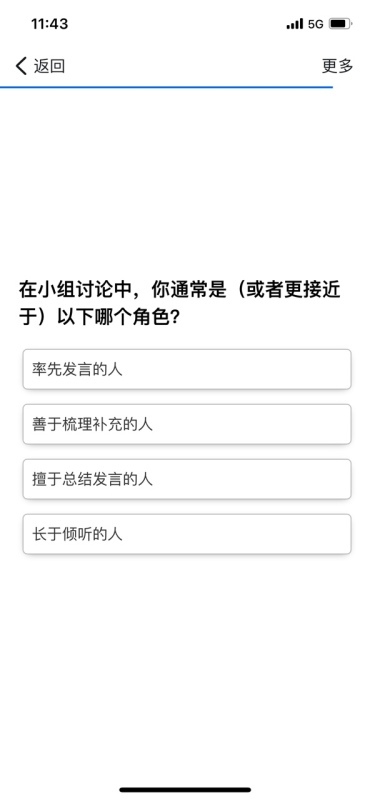Screen dimensions: 370x800
Task: Click the blue survey progress bar
Action: (166, 87)
